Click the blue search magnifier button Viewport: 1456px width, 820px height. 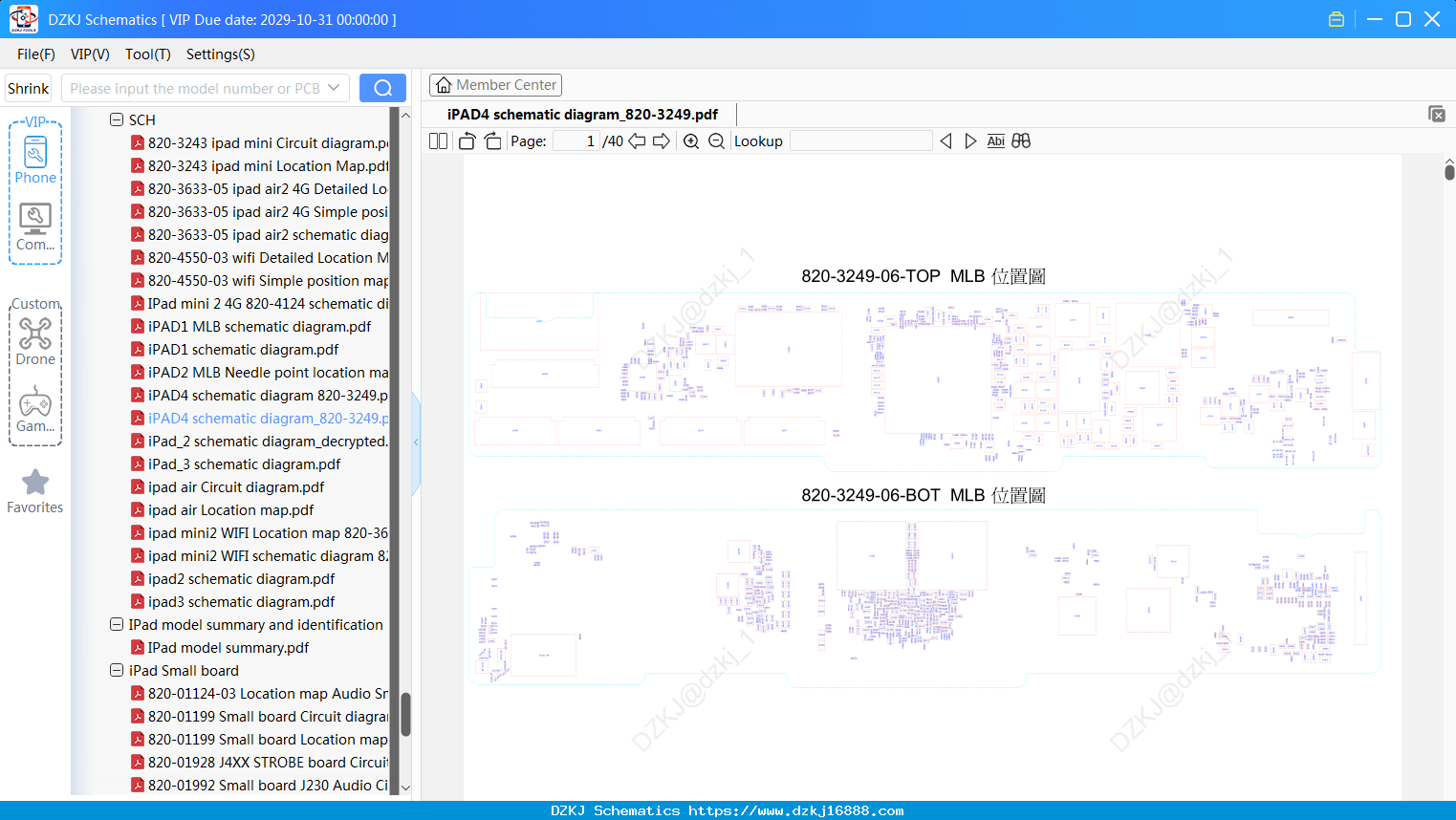pos(382,88)
